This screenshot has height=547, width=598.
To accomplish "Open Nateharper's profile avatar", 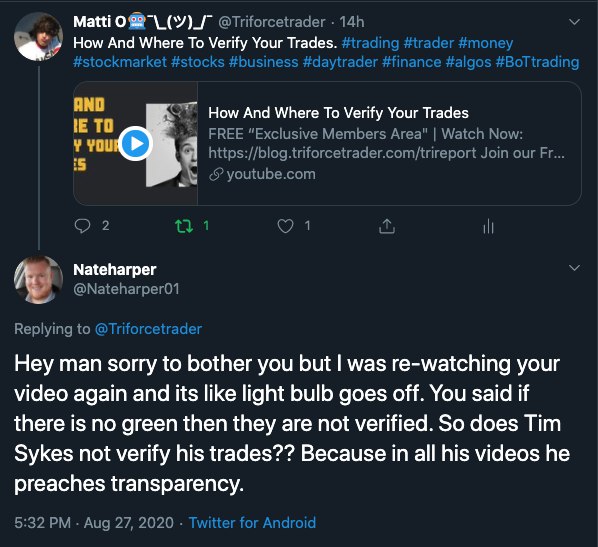I will [x=38, y=280].
